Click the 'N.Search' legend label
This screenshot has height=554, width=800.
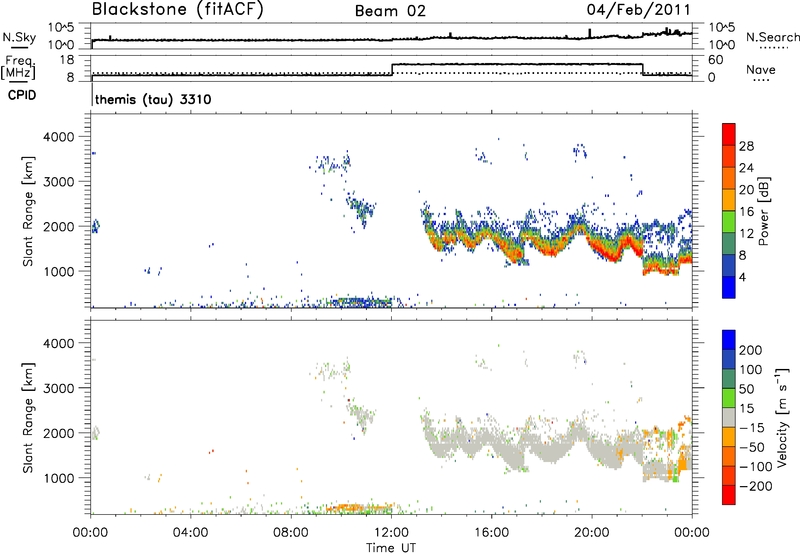click(772, 37)
